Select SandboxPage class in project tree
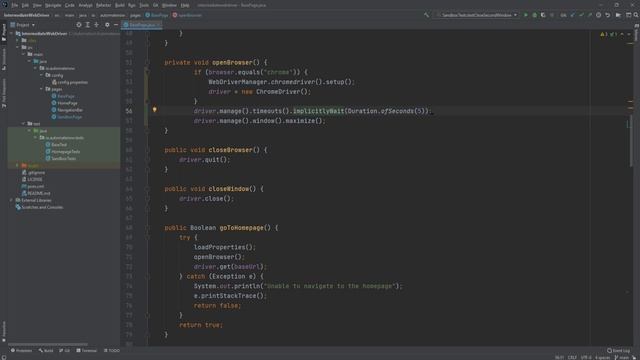 (x=67, y=117)
